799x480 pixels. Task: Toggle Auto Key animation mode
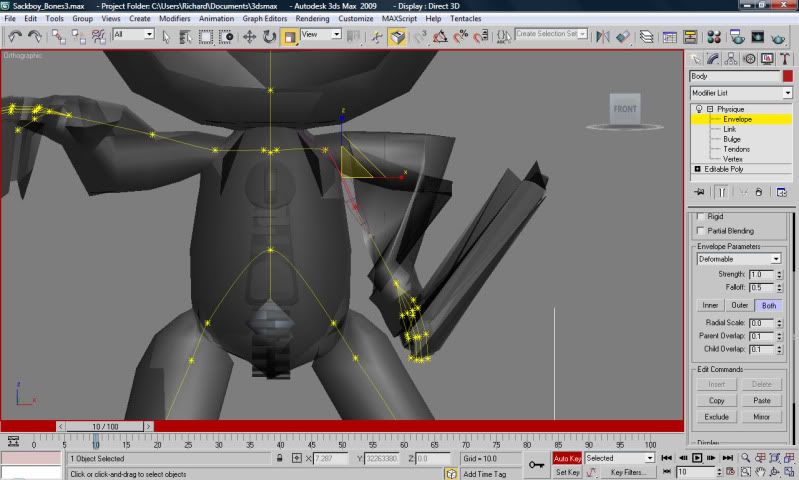tap(567, 458)
